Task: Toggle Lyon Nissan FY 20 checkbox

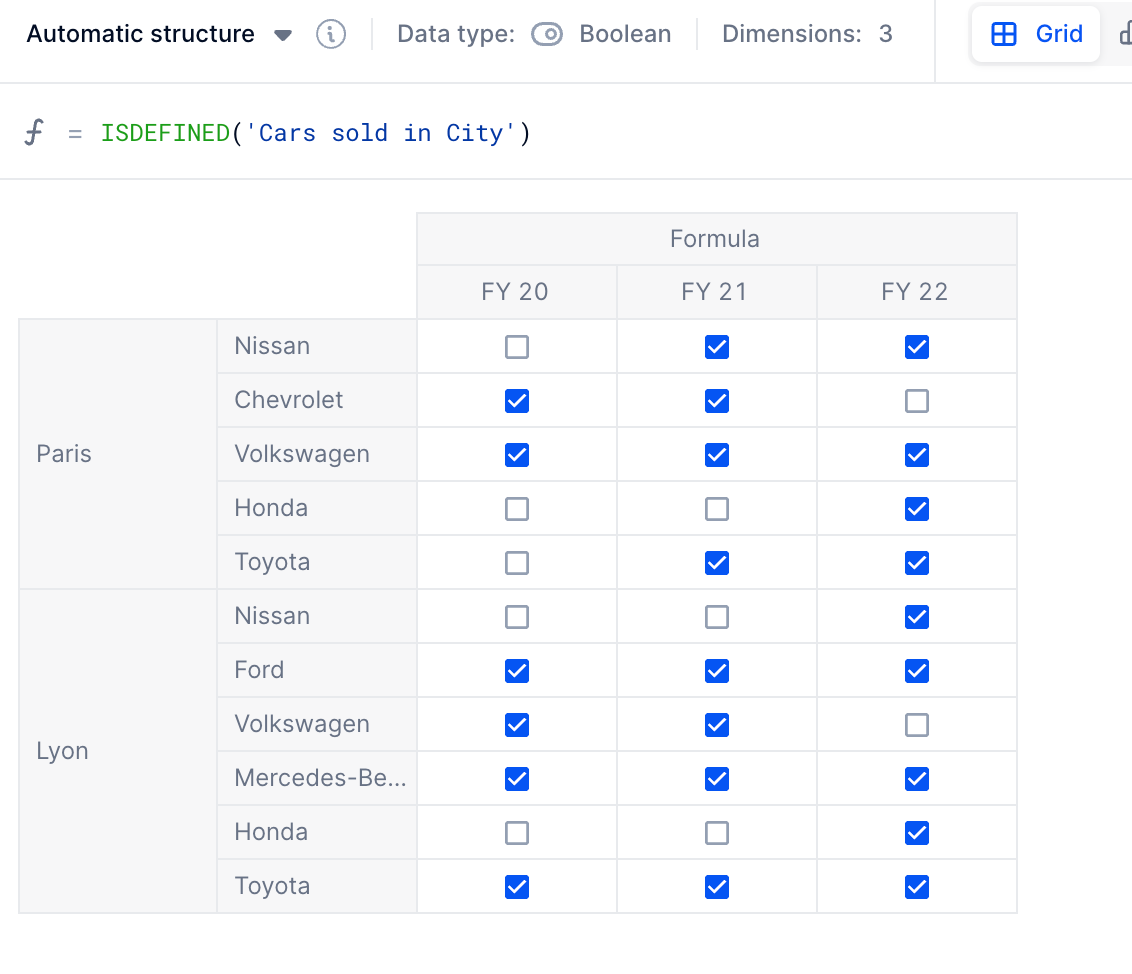Action: (x=517, y=617)
